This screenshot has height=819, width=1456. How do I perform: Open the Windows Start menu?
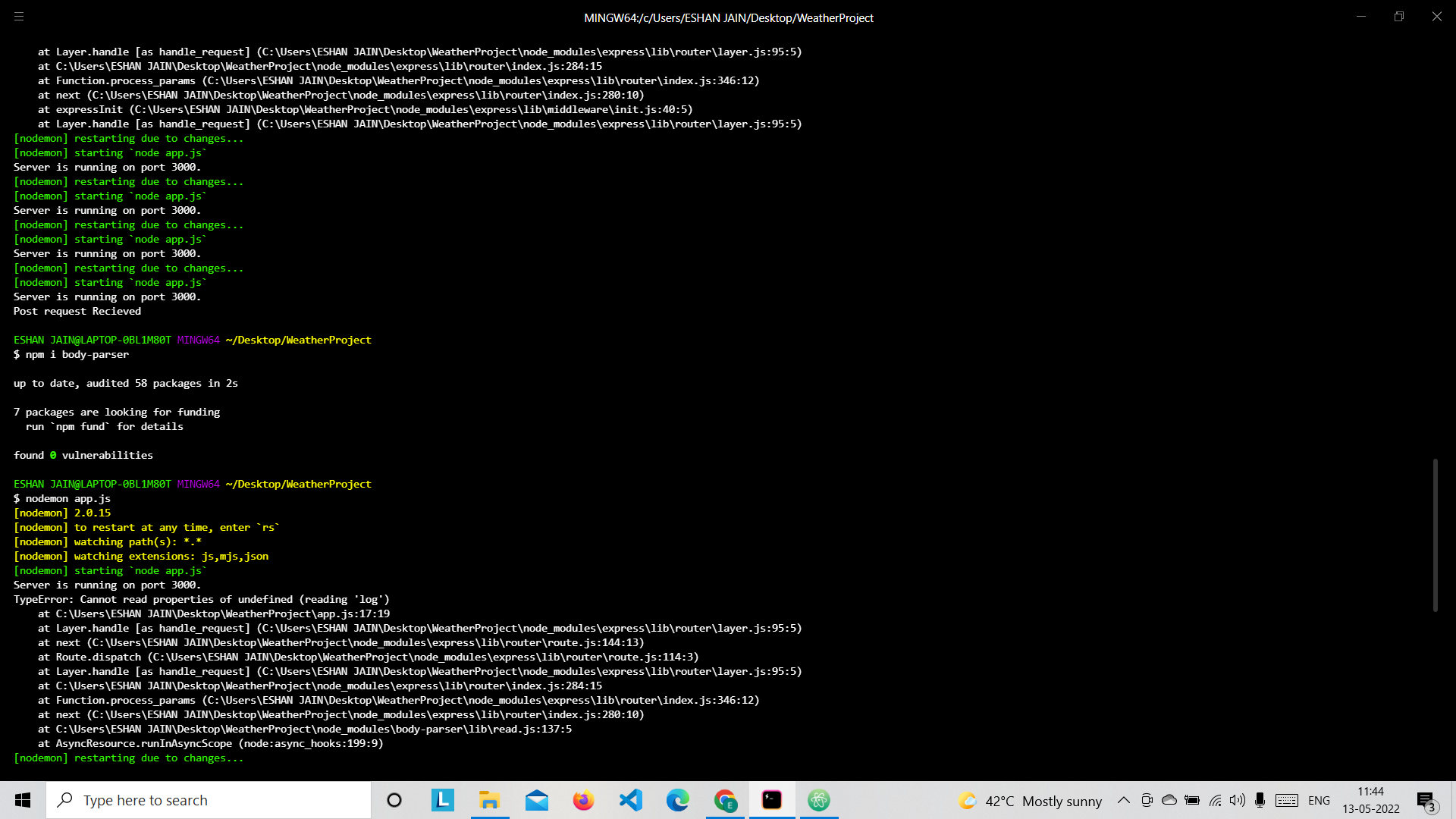[x=22, y=800]
